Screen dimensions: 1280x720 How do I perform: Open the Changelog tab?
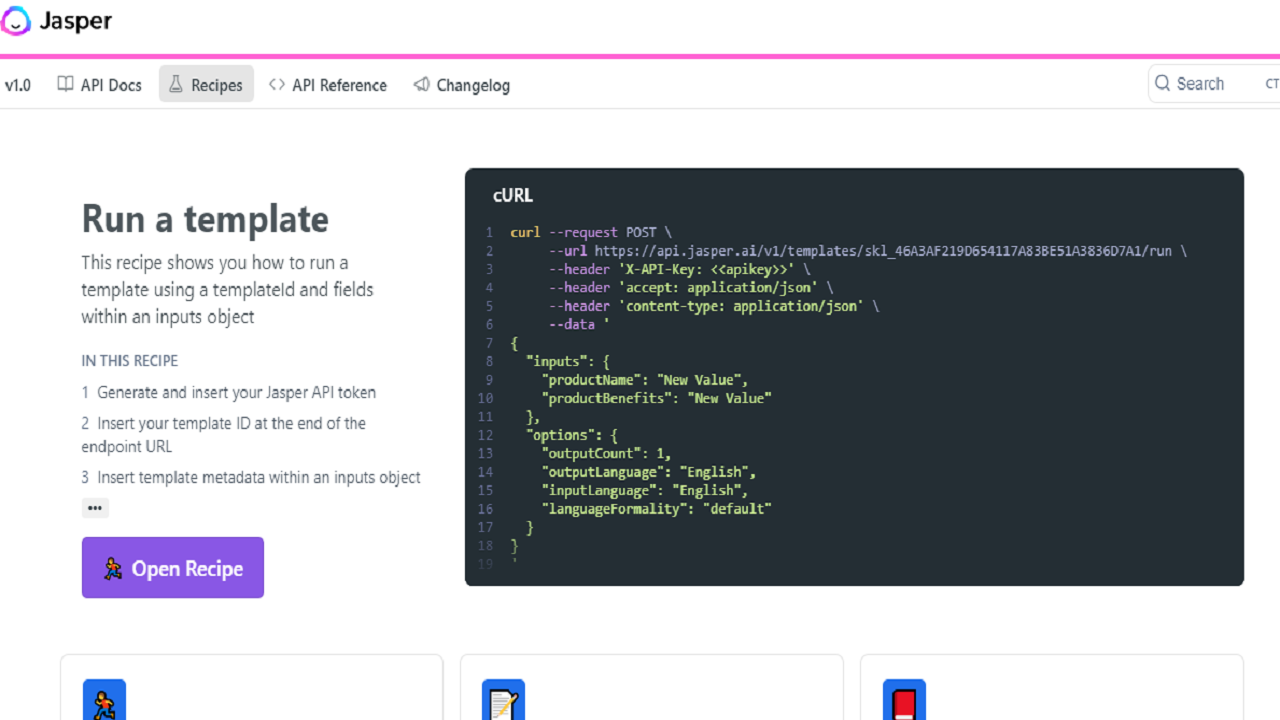462,85
